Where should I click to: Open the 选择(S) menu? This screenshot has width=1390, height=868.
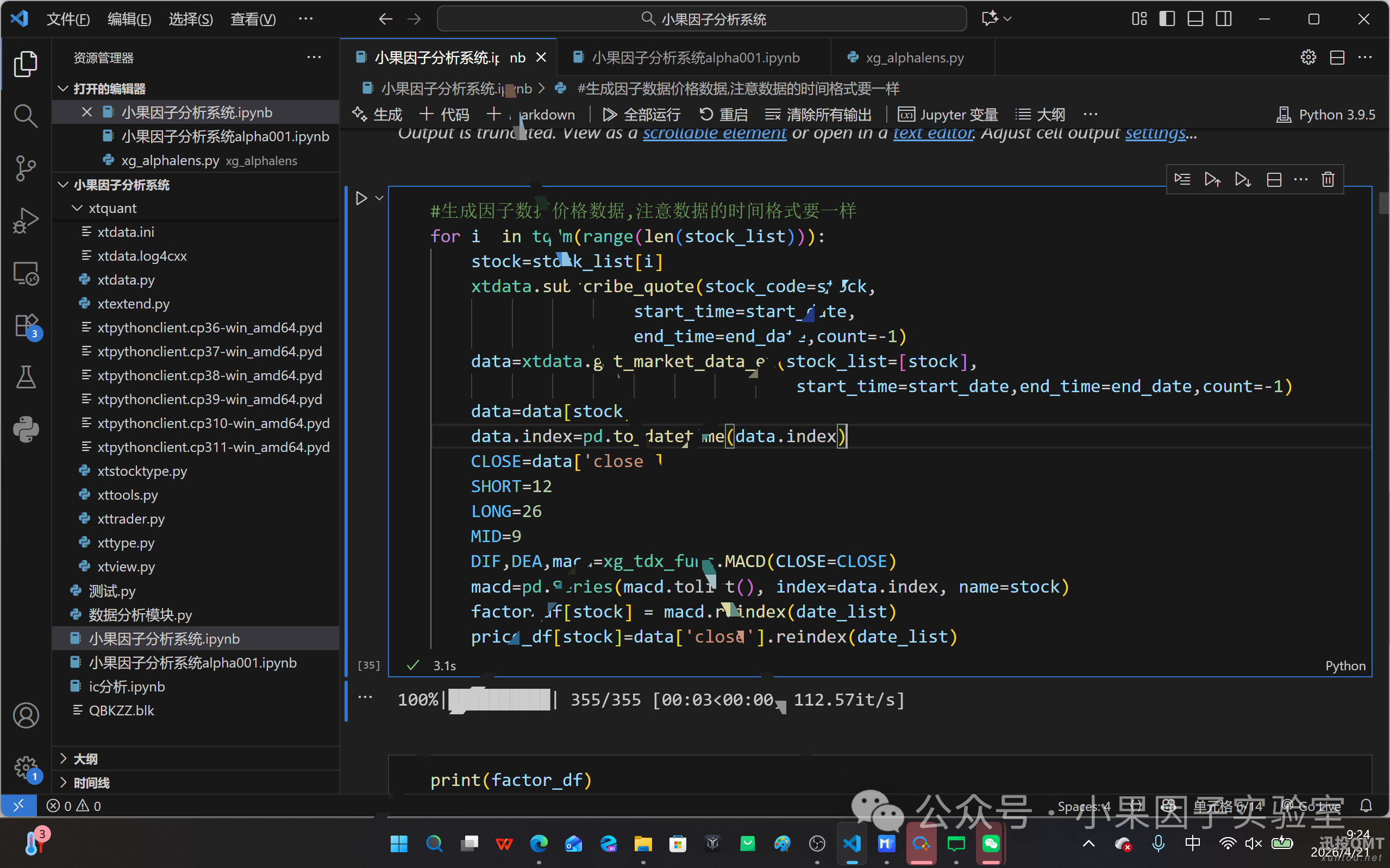coord(191,19)
